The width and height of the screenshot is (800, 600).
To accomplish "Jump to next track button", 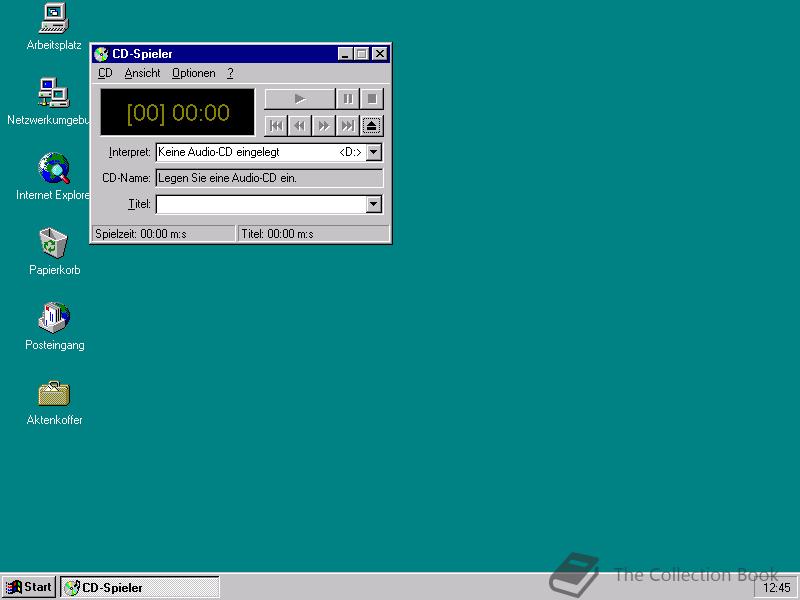I will [348, 126].
